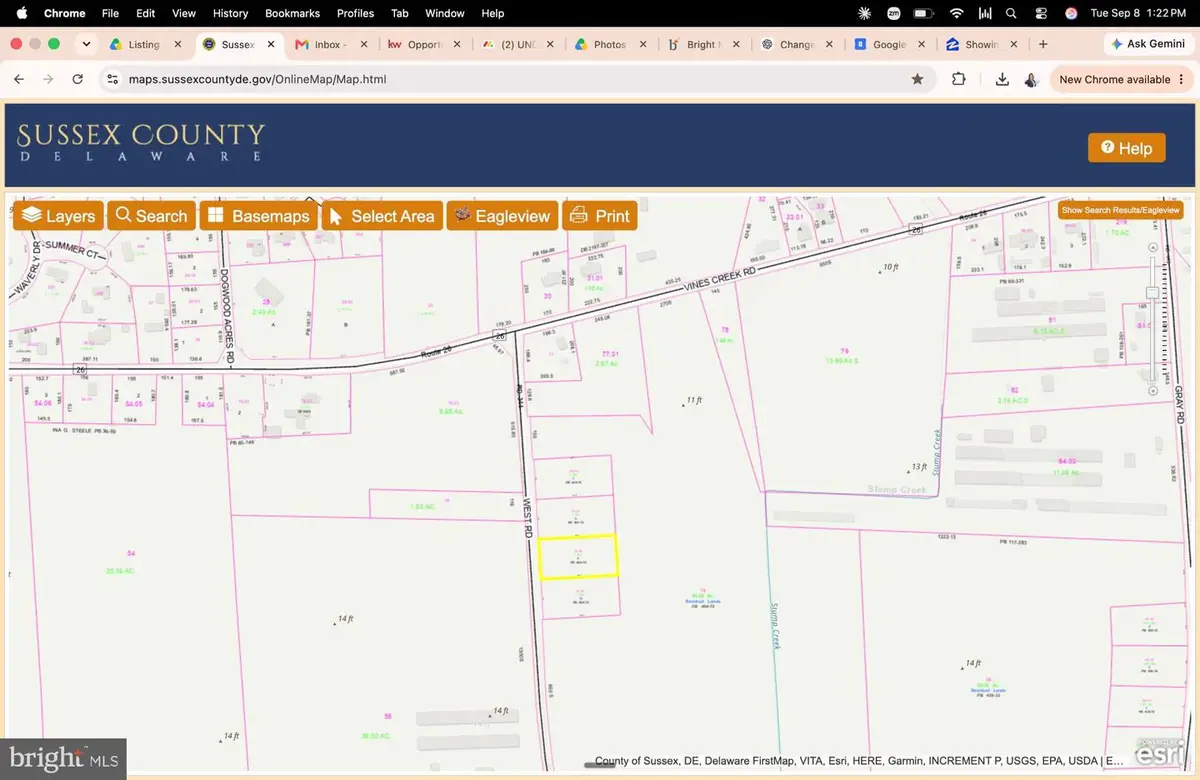Open the Eagleview imagery tool

[501, 216]
